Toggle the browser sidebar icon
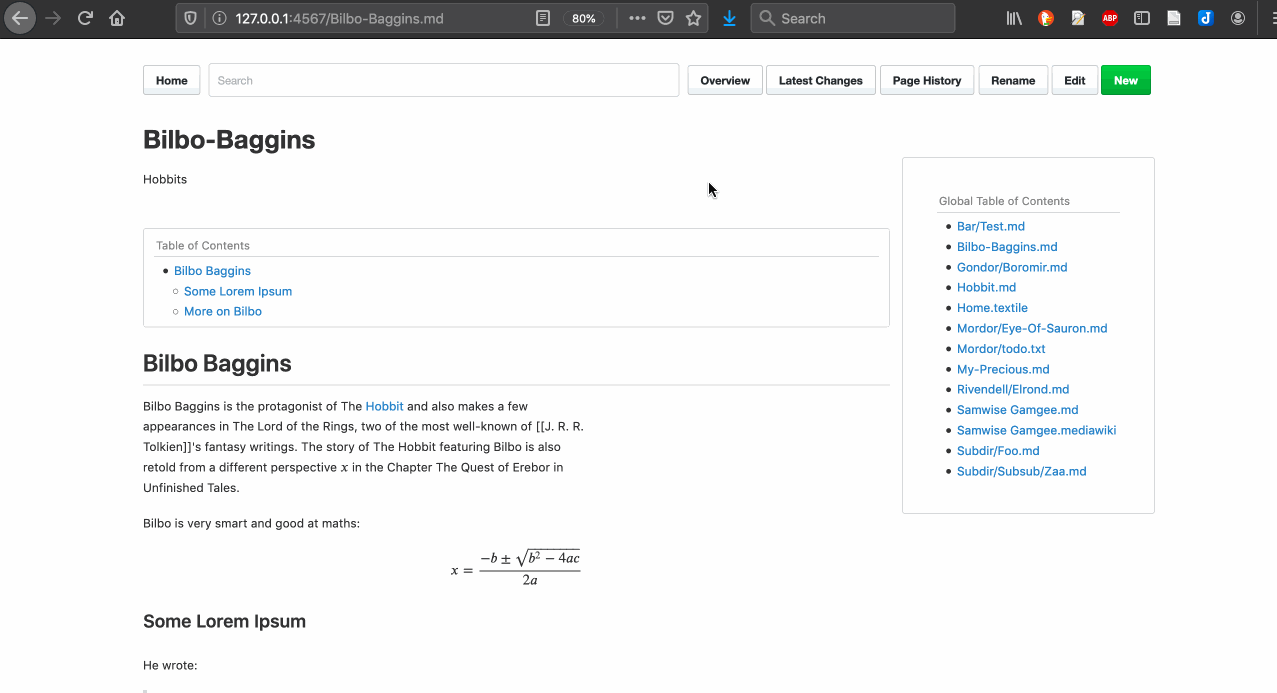The height and width of the screenshot is (693, 1277). (x=1142, y=18)
